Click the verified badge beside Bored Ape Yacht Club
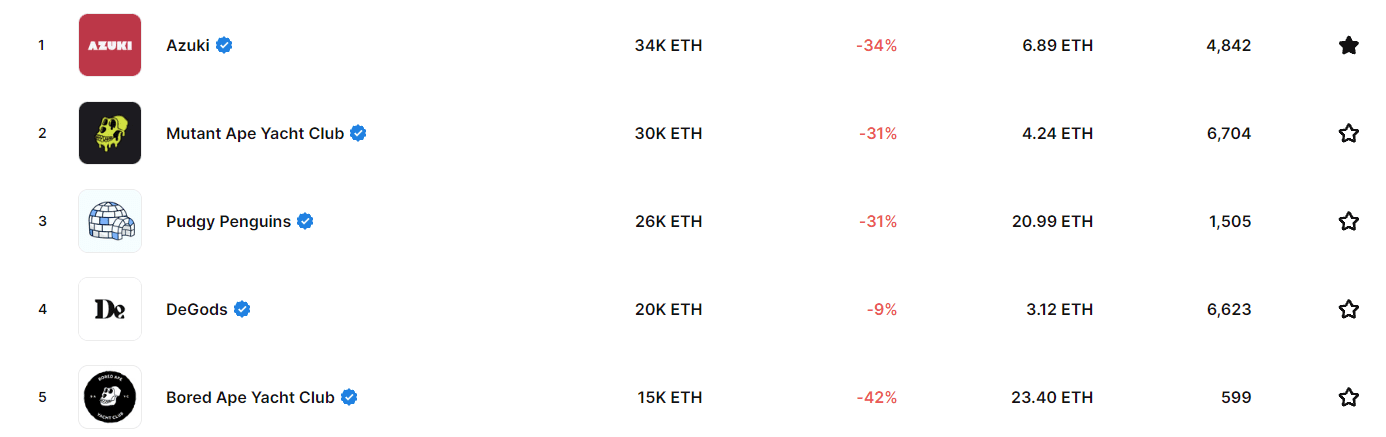The image size is (1386, 437). 349,397
